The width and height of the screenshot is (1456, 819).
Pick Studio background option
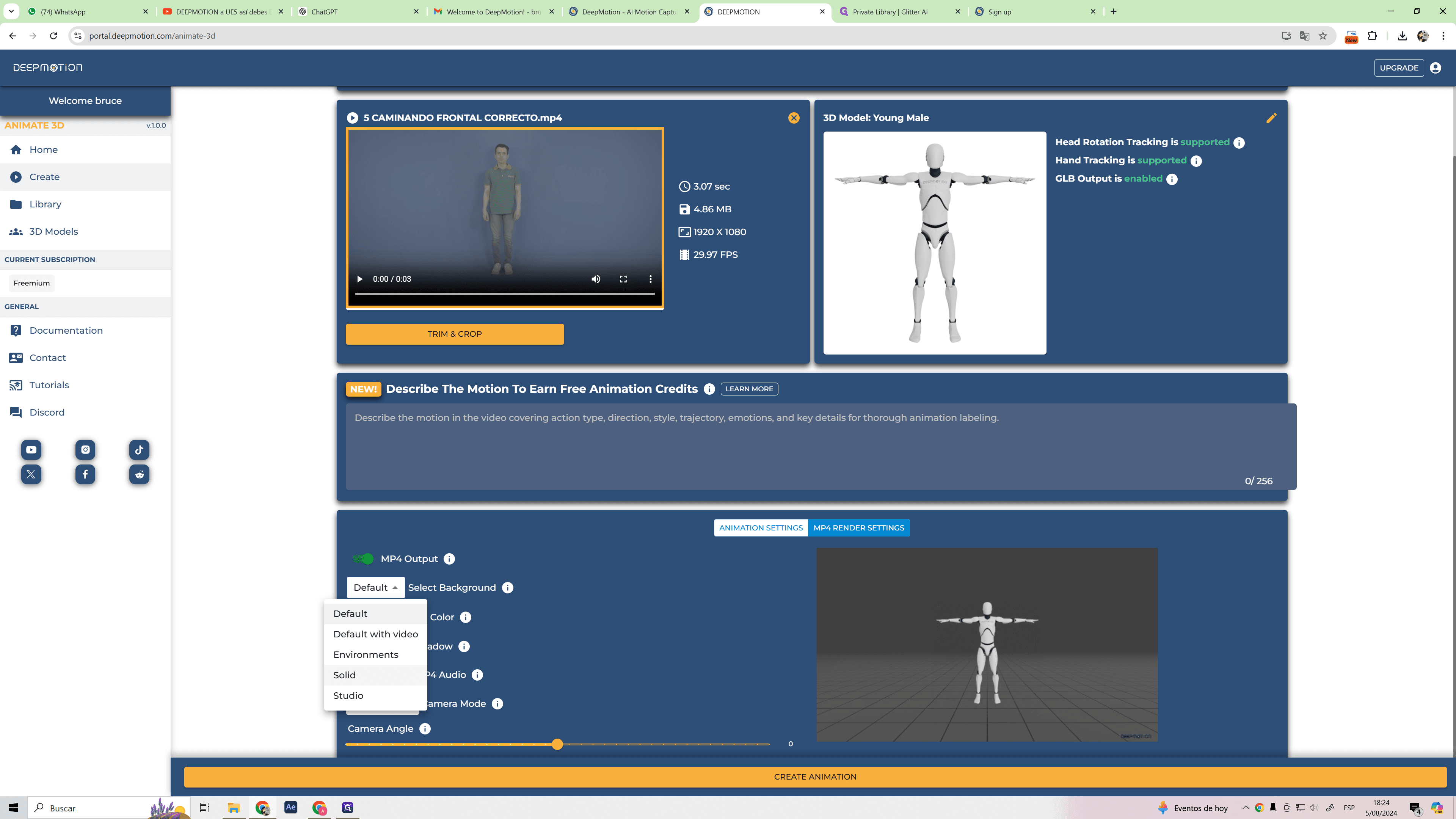click(375, 696)
